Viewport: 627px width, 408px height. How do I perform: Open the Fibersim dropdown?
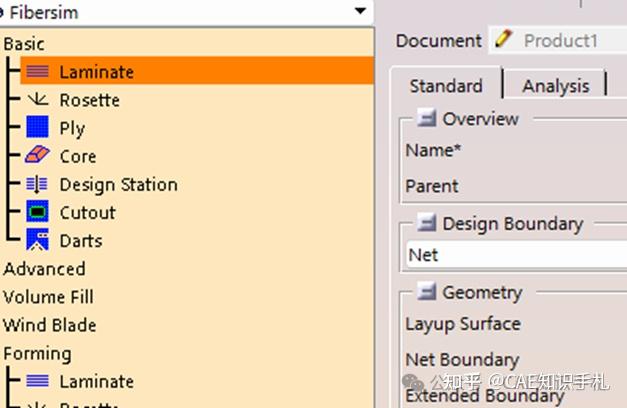click(360, 11)
